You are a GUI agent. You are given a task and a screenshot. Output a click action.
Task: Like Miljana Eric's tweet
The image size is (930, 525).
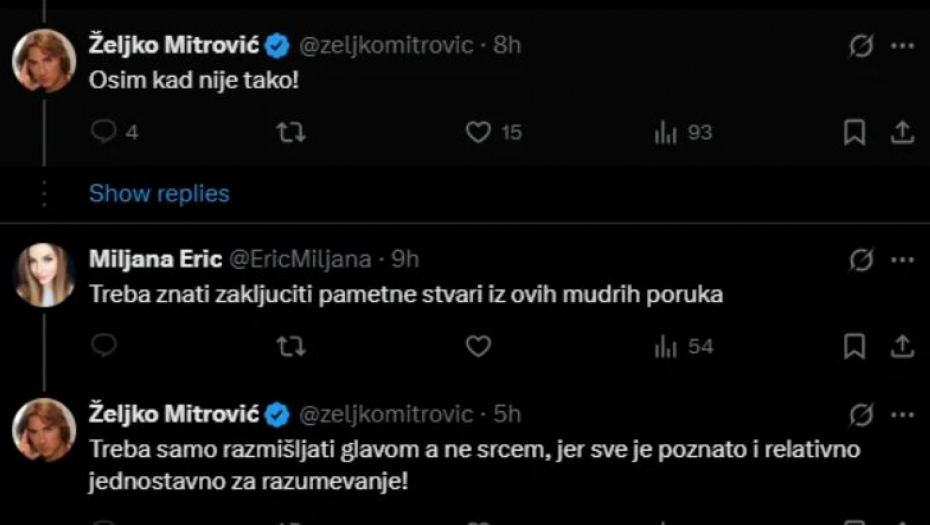coord(479,346)
